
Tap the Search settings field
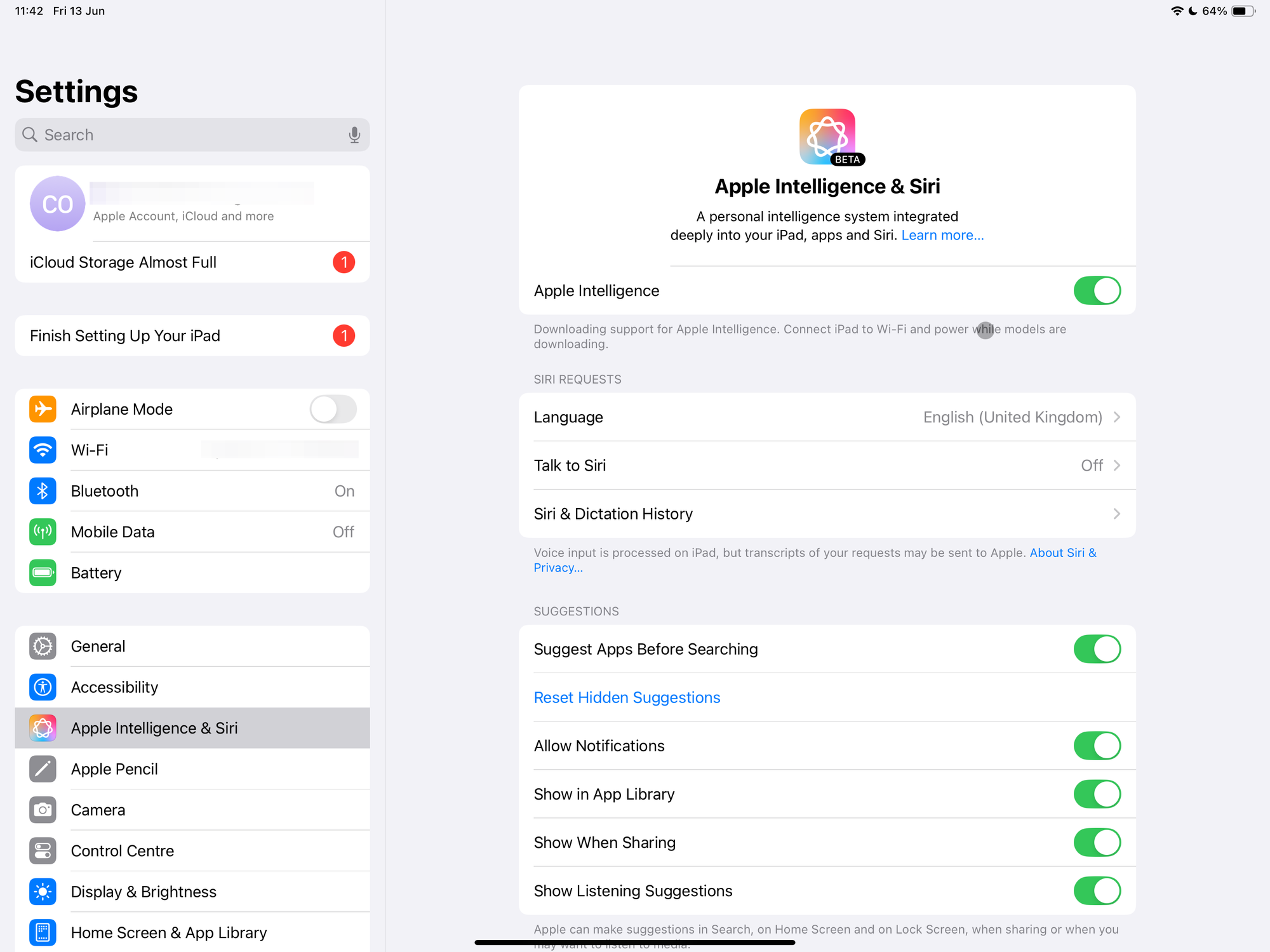tap(184, 135)
